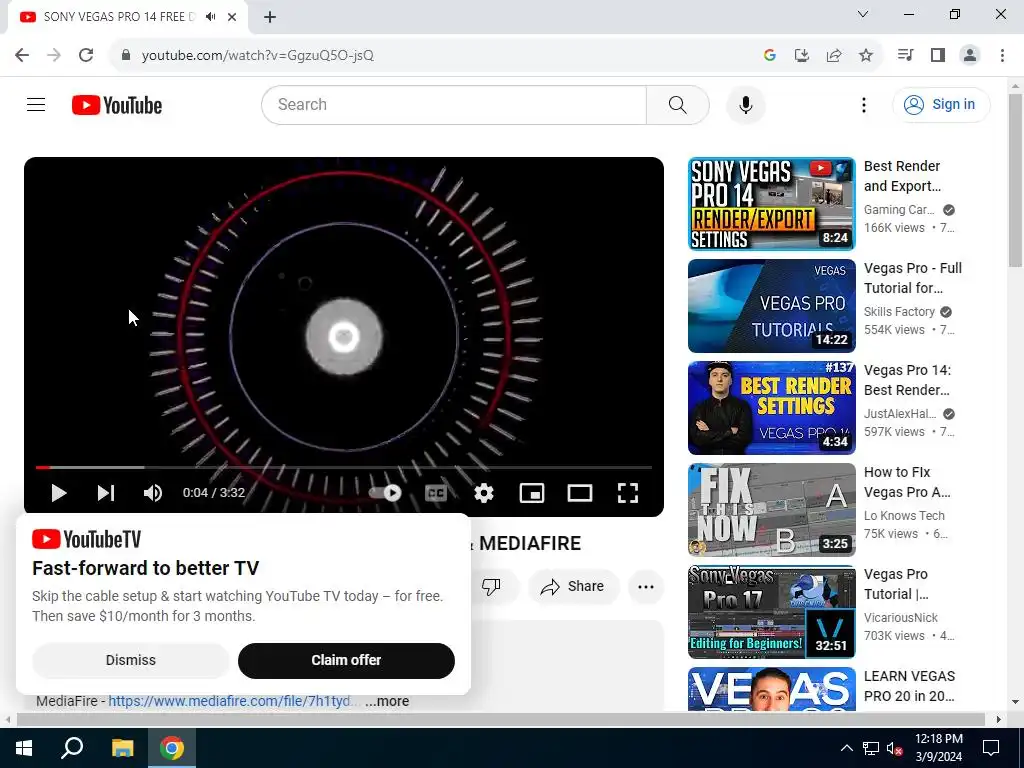
Task: Go back to previous browser page
Action: [x=22, y=55]
